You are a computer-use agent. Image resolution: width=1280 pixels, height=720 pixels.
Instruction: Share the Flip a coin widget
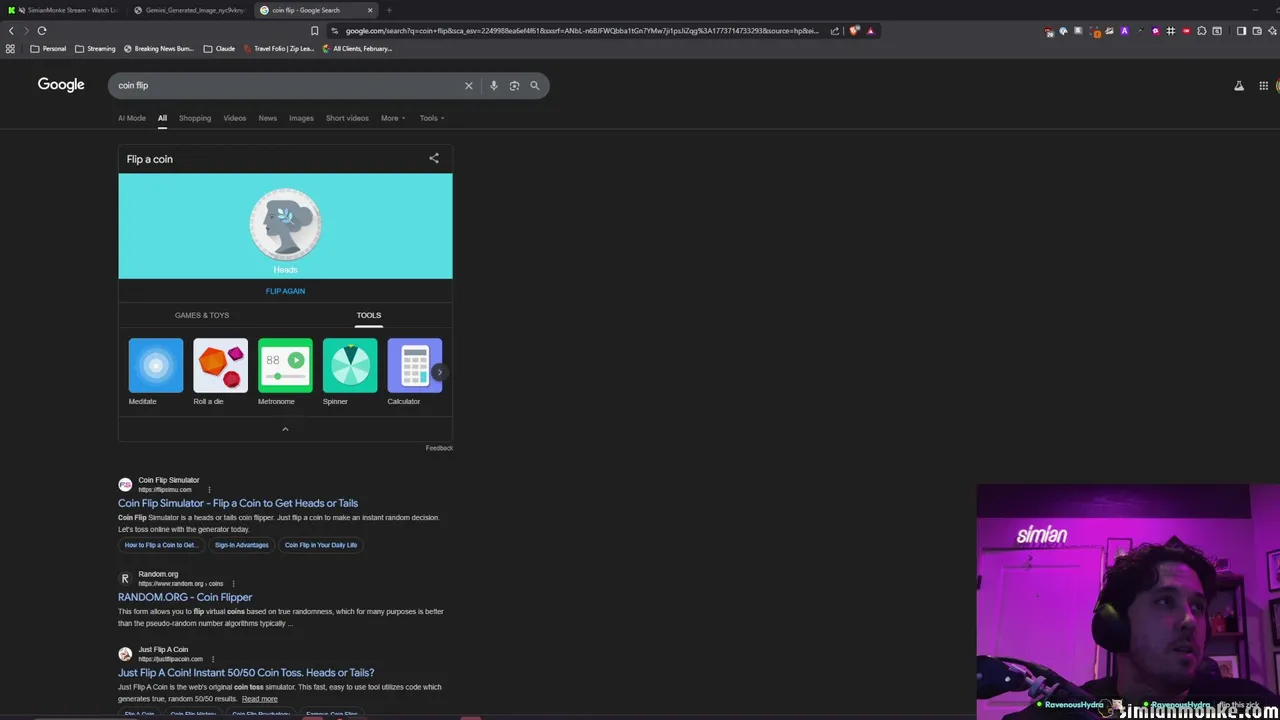[434, 158]
